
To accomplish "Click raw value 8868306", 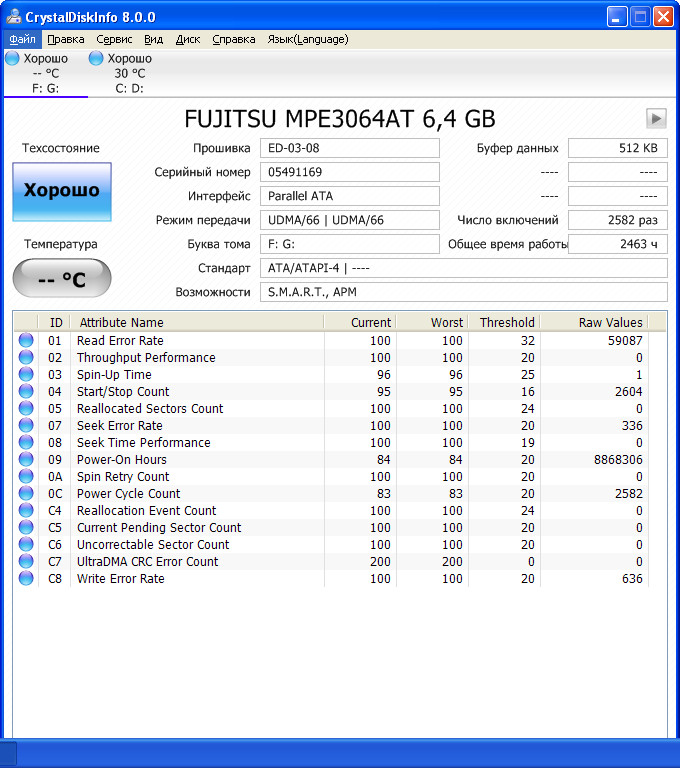I will [618, 459].
